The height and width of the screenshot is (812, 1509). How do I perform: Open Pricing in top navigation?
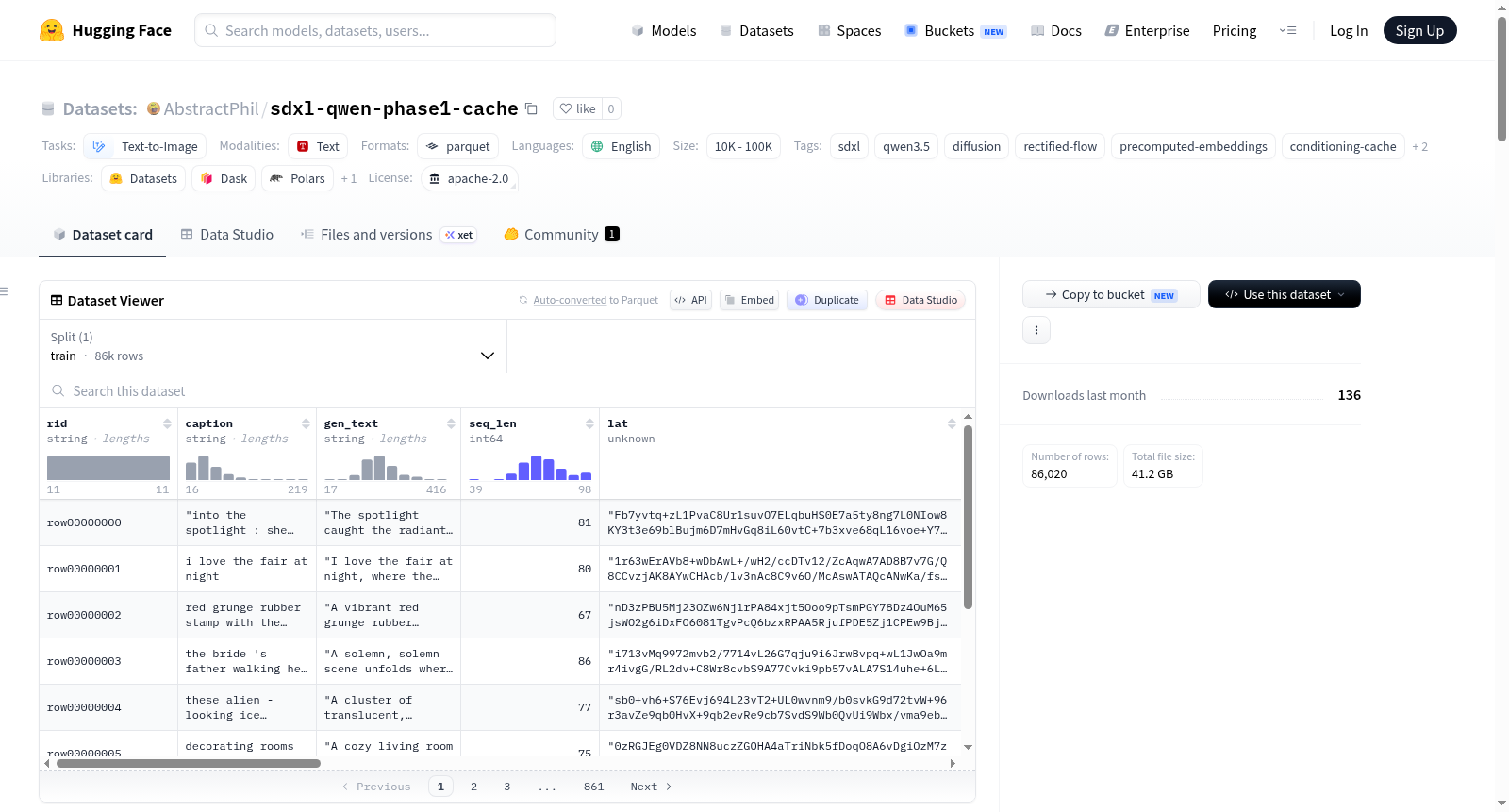tap(1235, 30)
